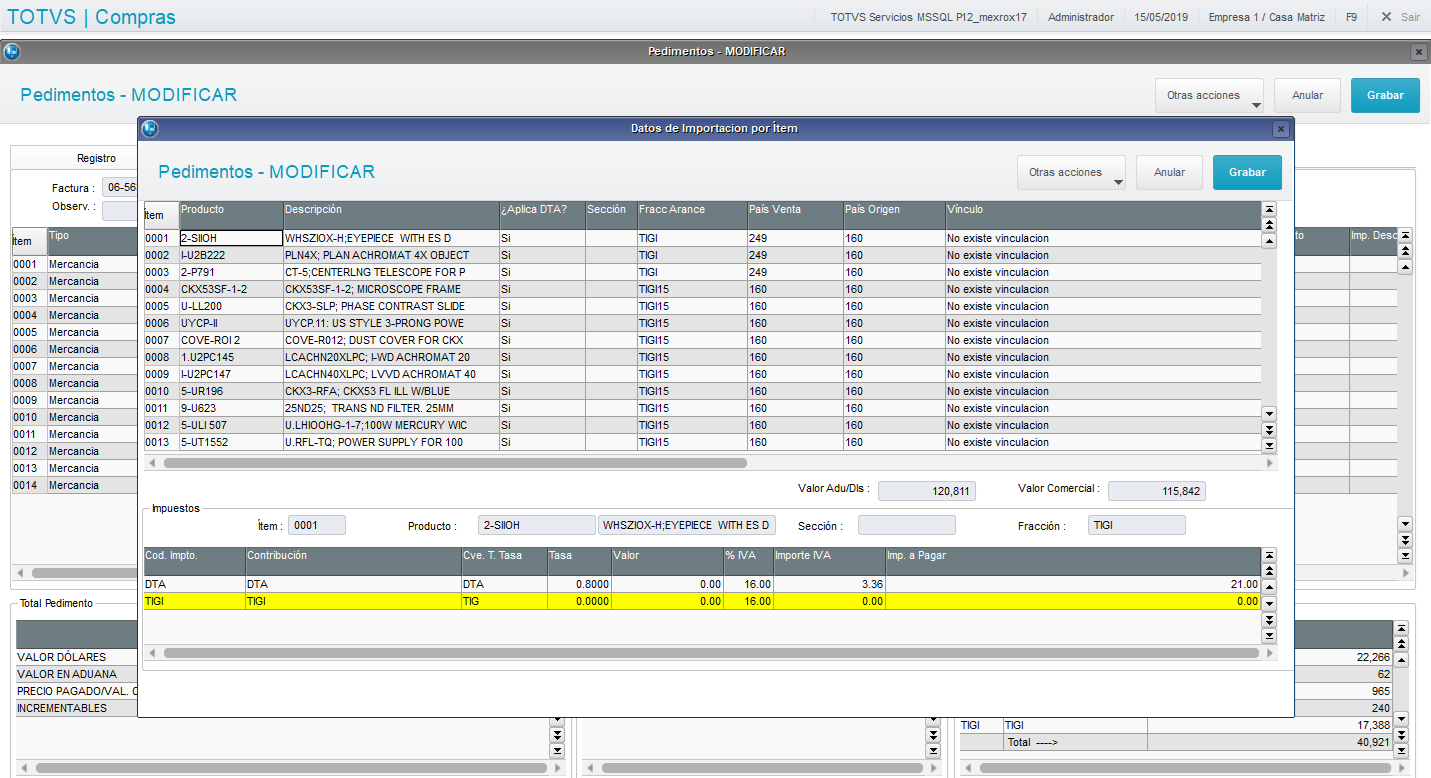Jump to last row in Impuestos grid
This screenshot has width=1431, height=778.
[1269, 635]
